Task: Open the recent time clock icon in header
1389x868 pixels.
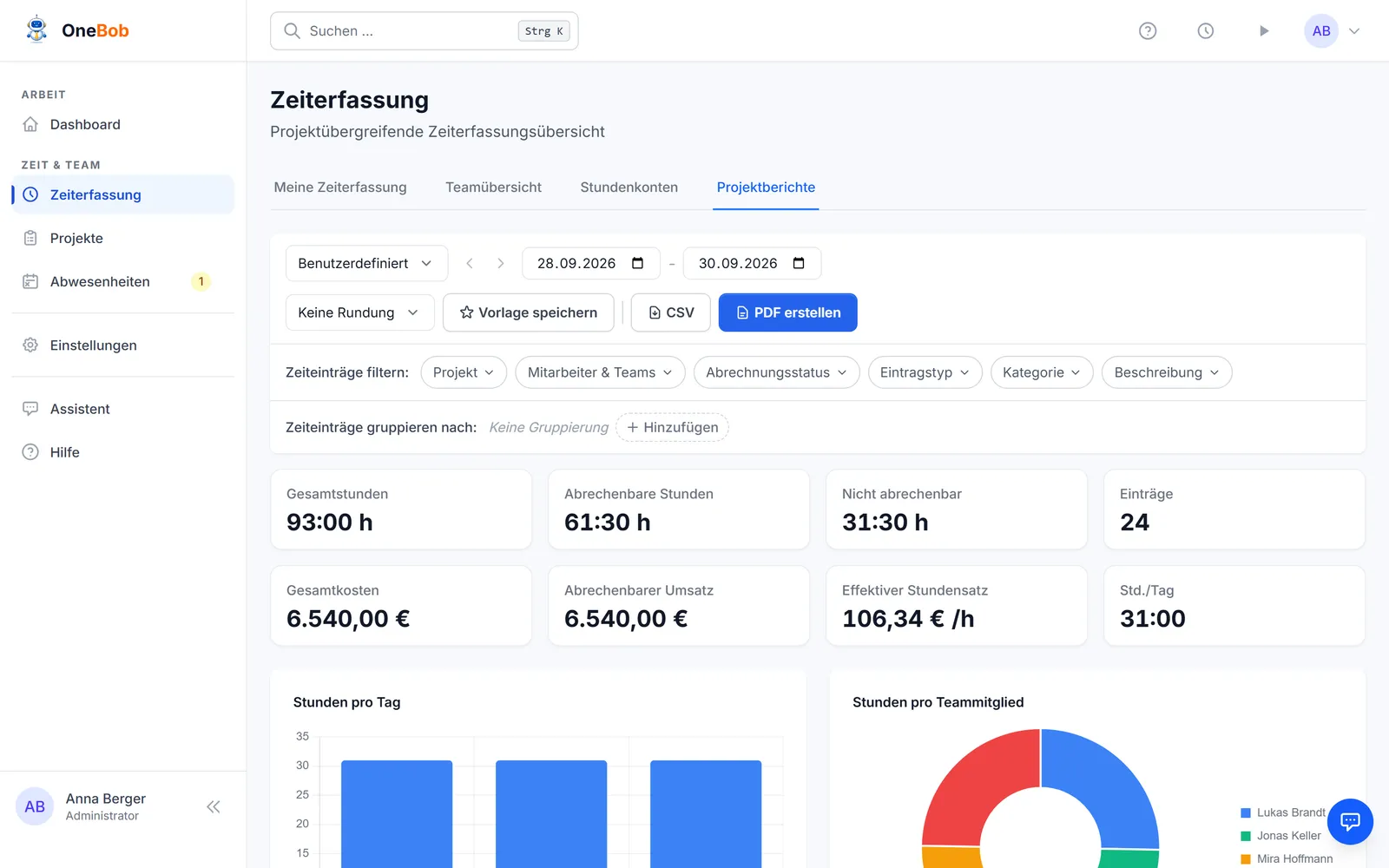Action: pos(1206,31)
